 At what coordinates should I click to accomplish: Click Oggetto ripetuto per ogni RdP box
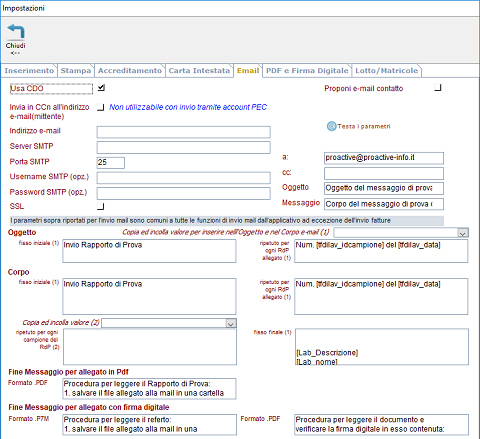pyautogui.click(x=381, y=251)
